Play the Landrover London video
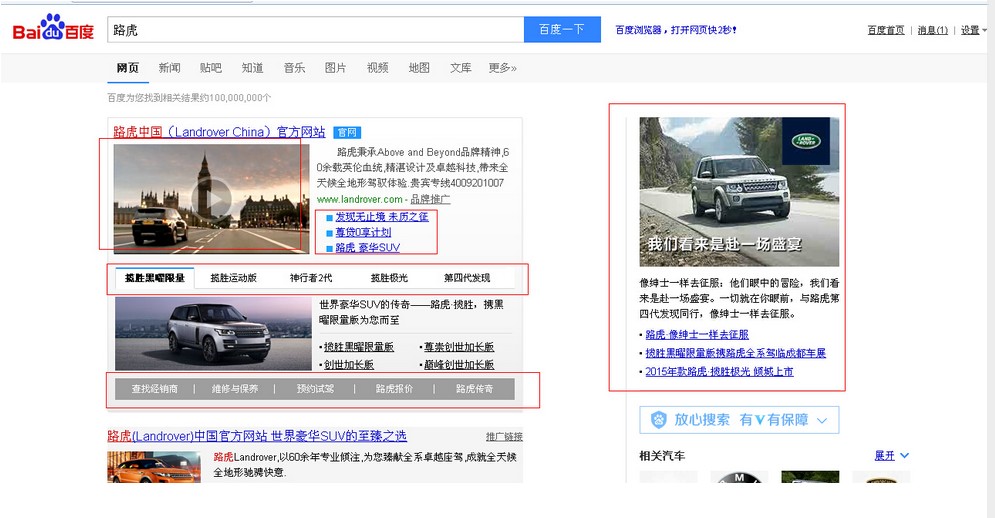Image resolution: width=995 pixels, height=518 pixels. [x=211, y=199]
